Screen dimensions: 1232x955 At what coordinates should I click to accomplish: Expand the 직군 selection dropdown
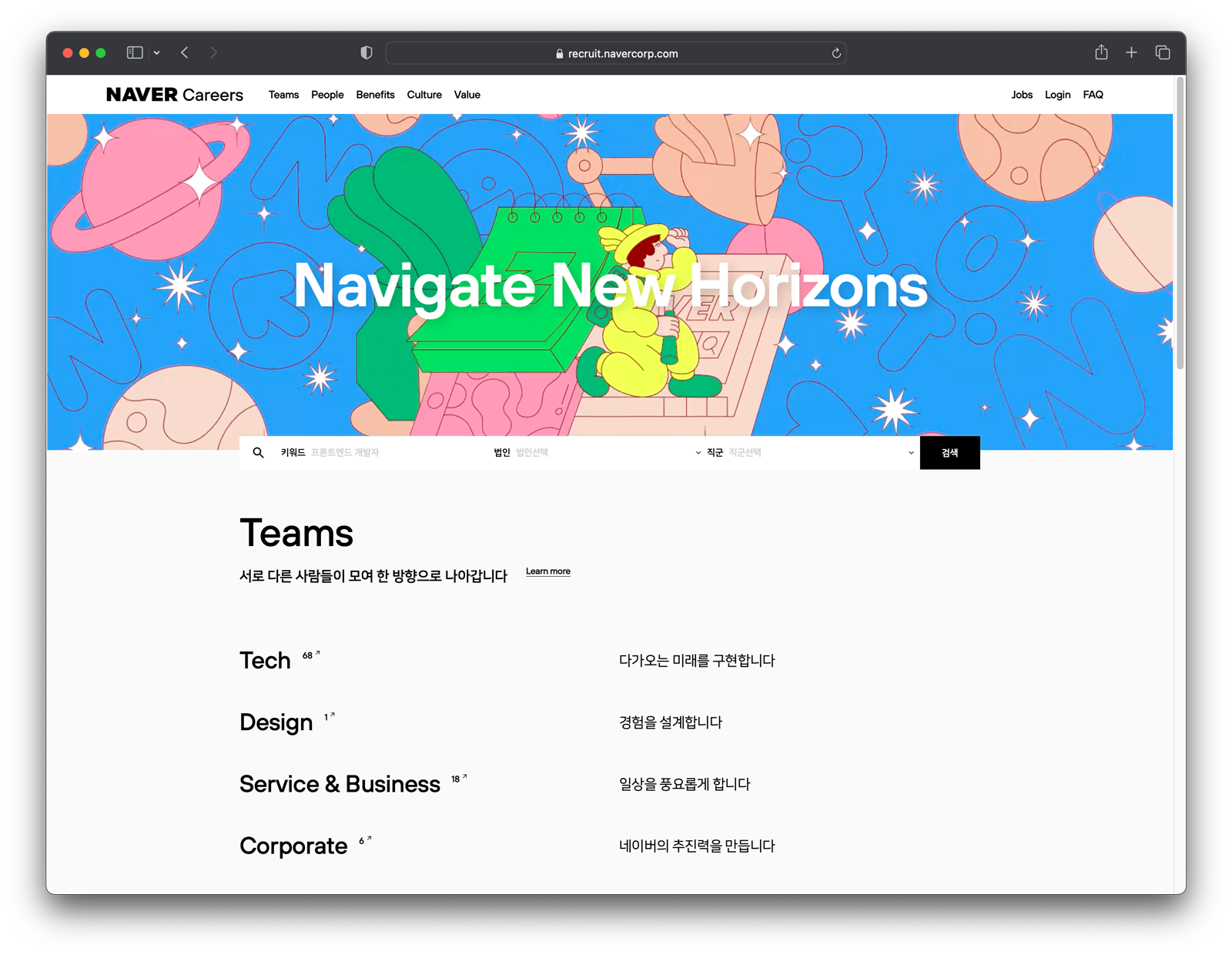tap(810, 453)
